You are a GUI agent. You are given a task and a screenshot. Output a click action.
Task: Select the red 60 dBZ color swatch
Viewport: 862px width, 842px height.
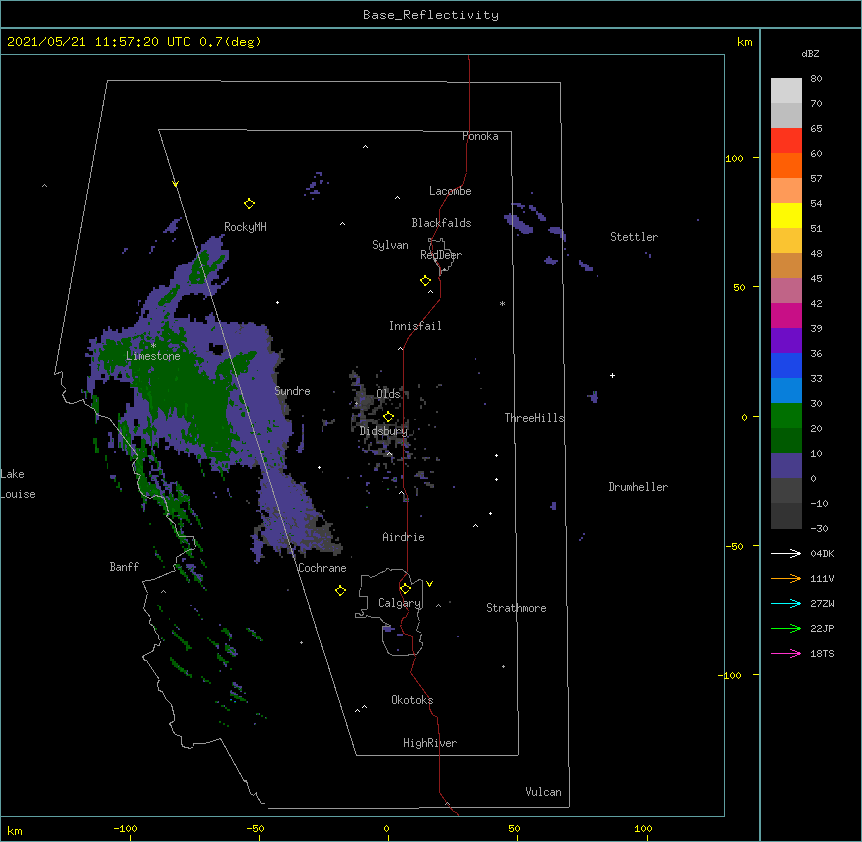[x=786, y=141]
